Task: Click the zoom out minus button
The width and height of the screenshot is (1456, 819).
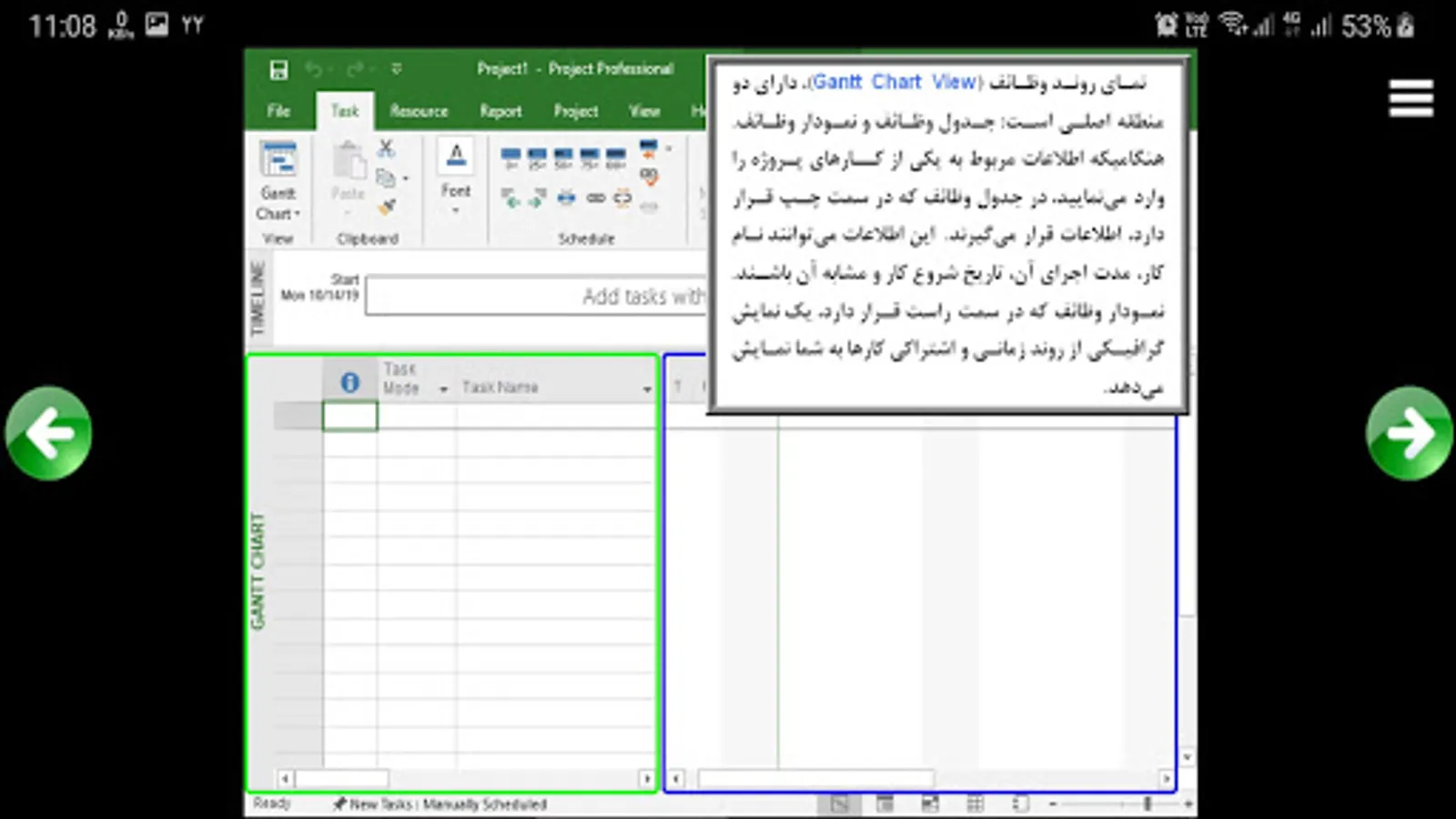Action: 1053,804
